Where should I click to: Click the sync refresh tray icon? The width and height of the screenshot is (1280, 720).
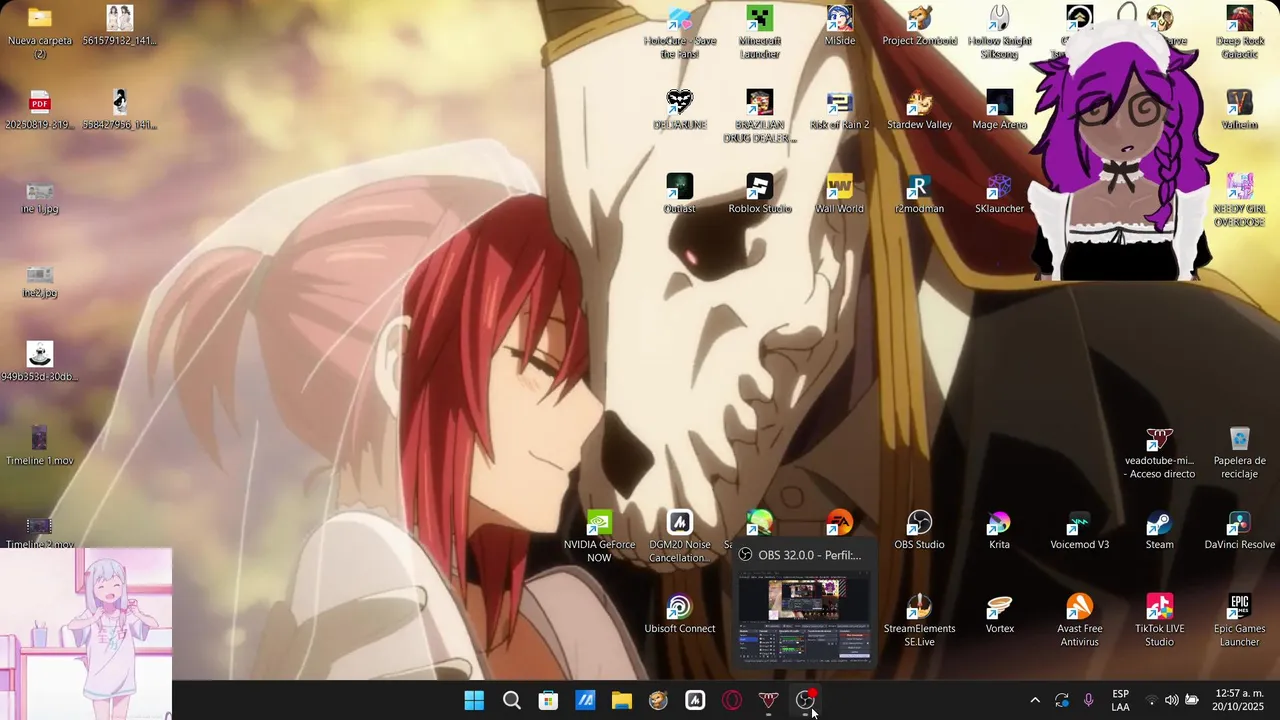pyautogui.click(x=1062, y=700)
